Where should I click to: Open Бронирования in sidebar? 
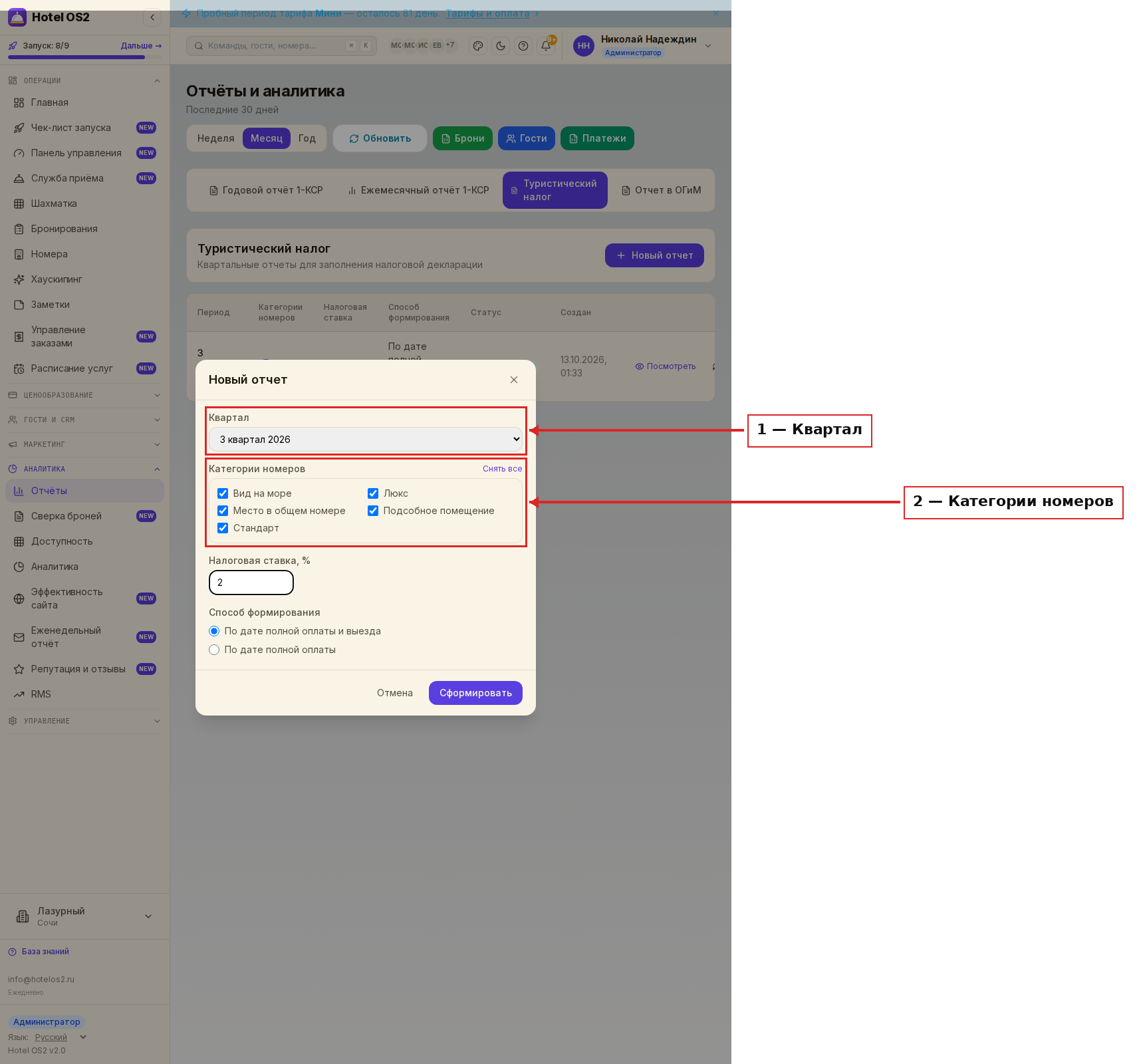pos(84,229)
